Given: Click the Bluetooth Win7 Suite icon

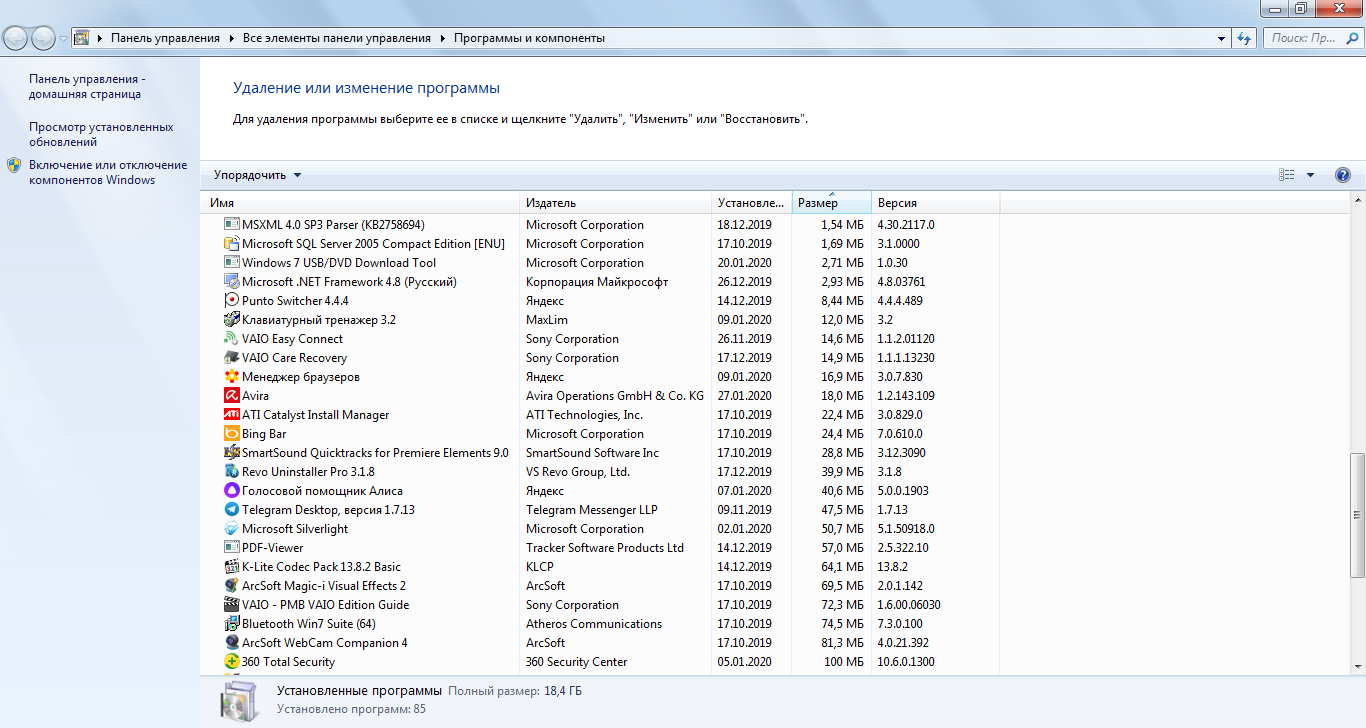Looking at the screenshot, I should [232, 624].
